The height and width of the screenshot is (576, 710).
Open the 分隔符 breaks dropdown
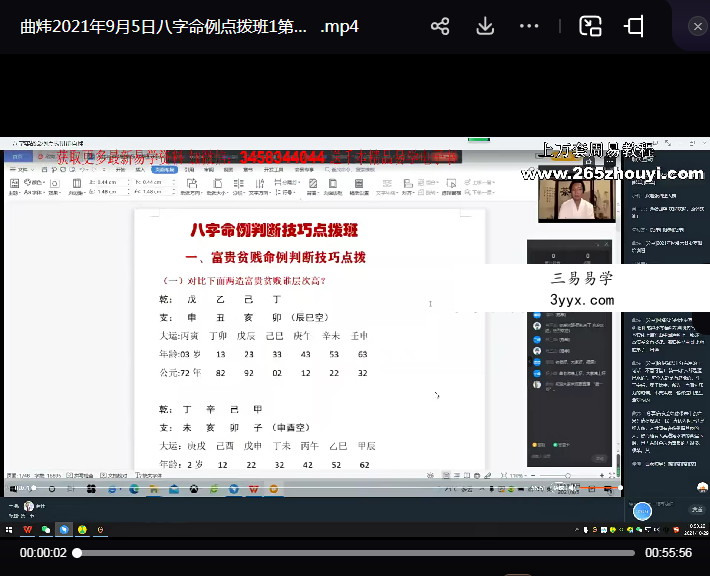[287, 182]
